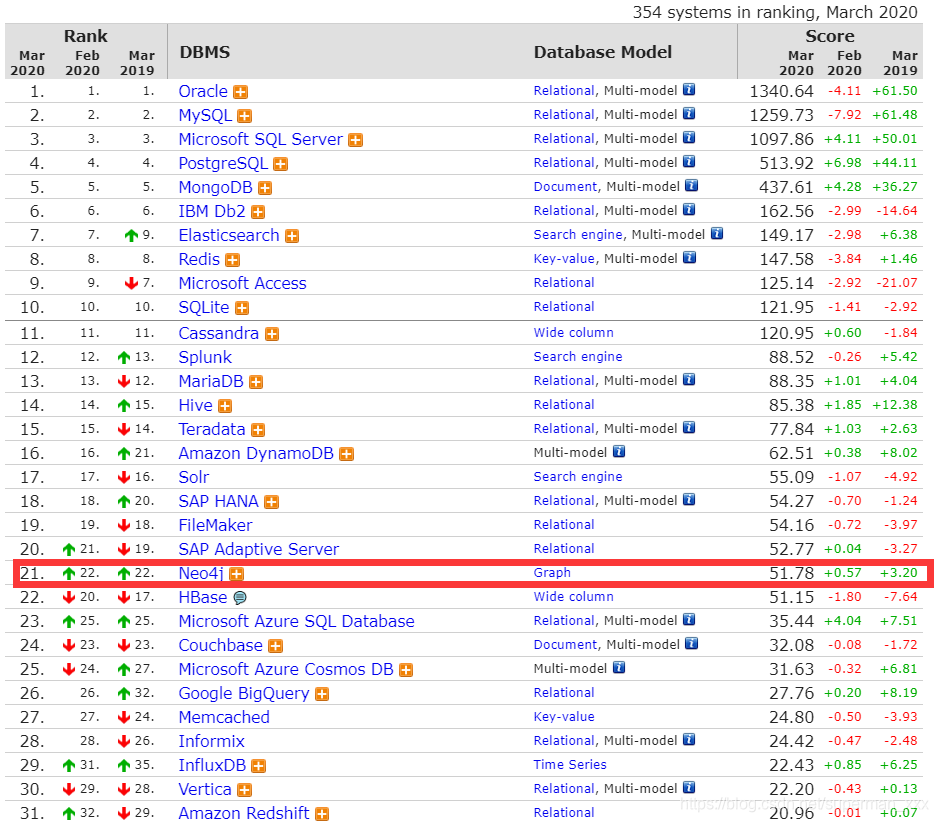938x822 pixels.
Task: Open the Elasticsearch link
Action: pos(229,235)
